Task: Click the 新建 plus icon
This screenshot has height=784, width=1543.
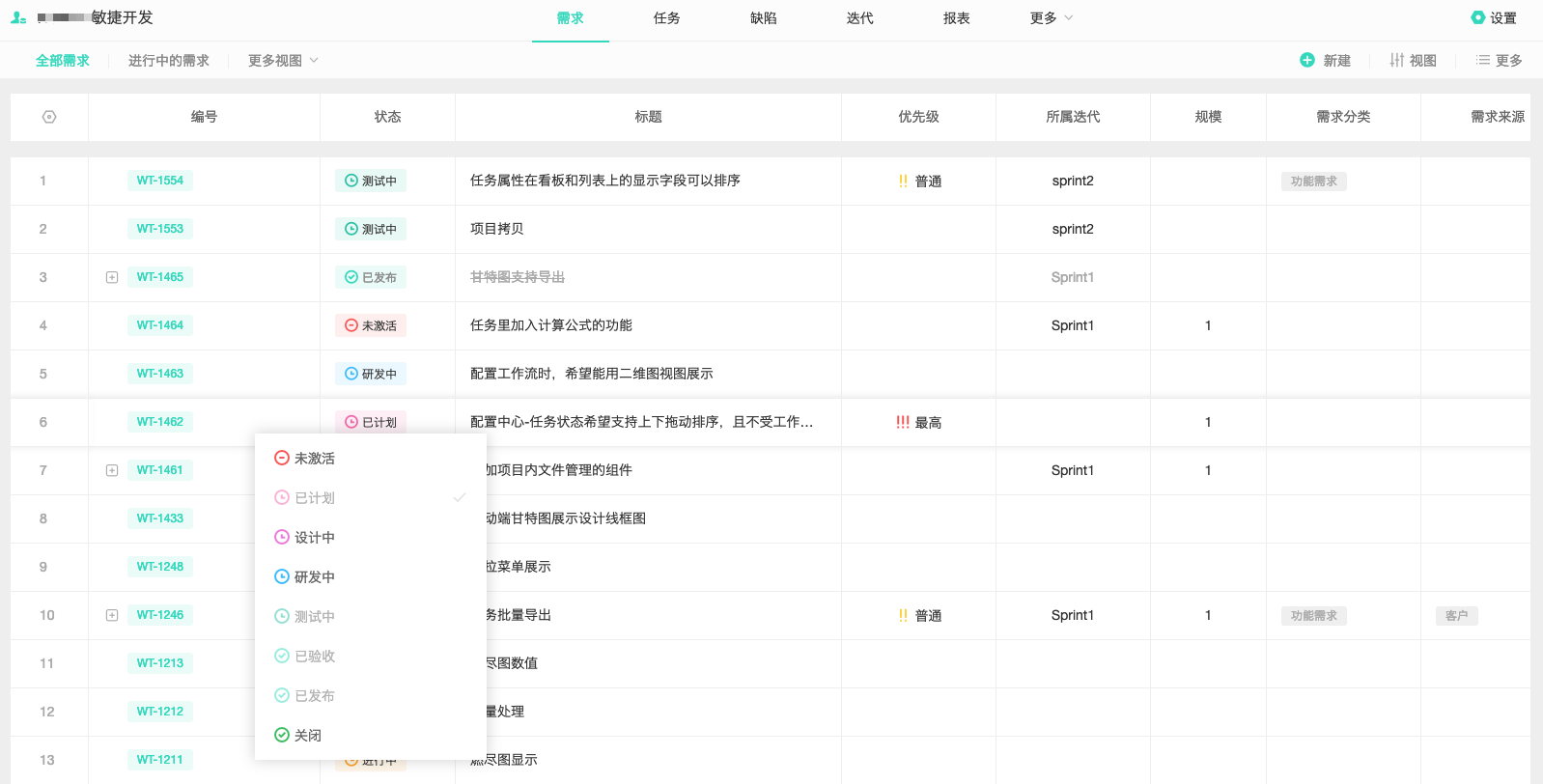Action: [x=1307, y=60]
